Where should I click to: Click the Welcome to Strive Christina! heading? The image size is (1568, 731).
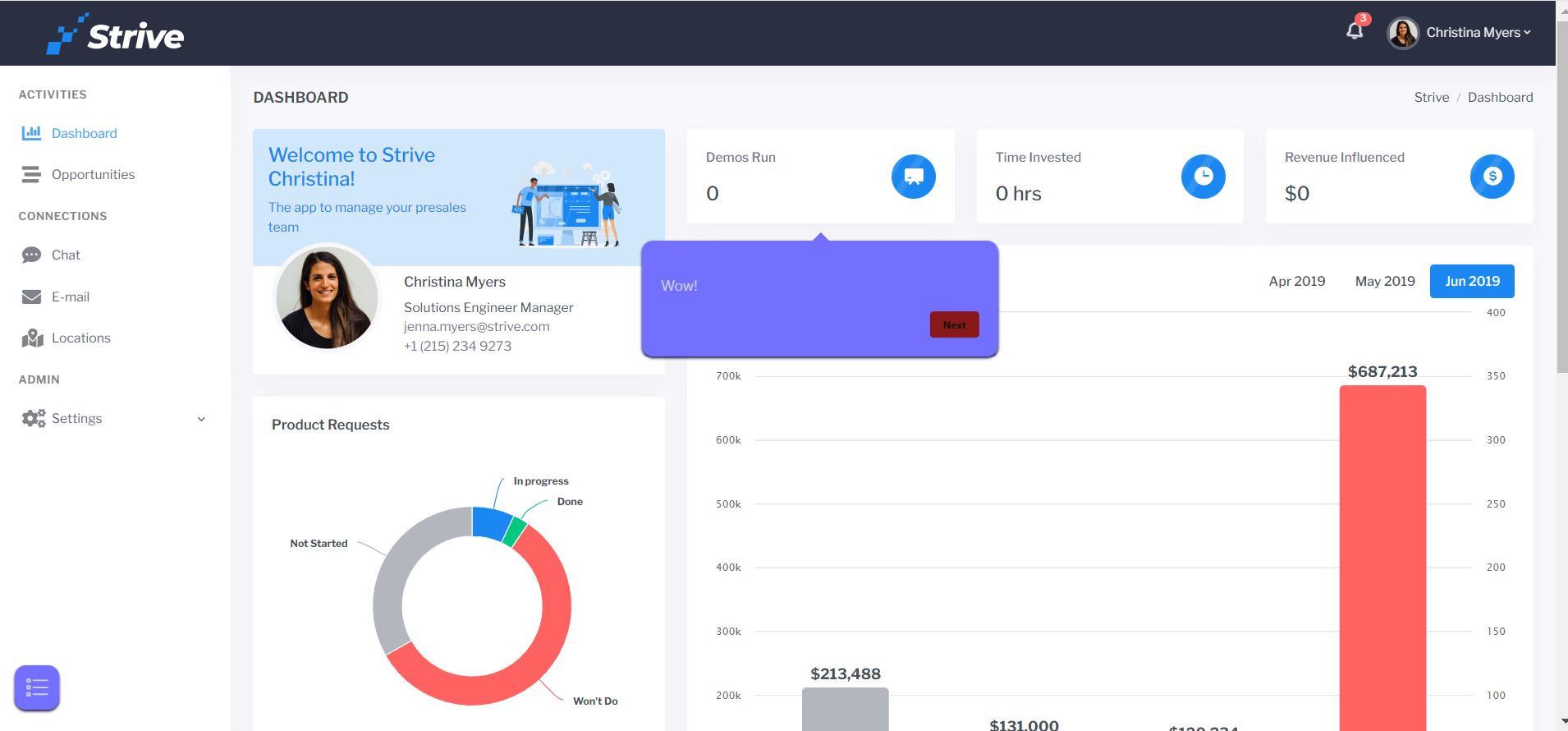pyautogui.click(x=351, y=167)
